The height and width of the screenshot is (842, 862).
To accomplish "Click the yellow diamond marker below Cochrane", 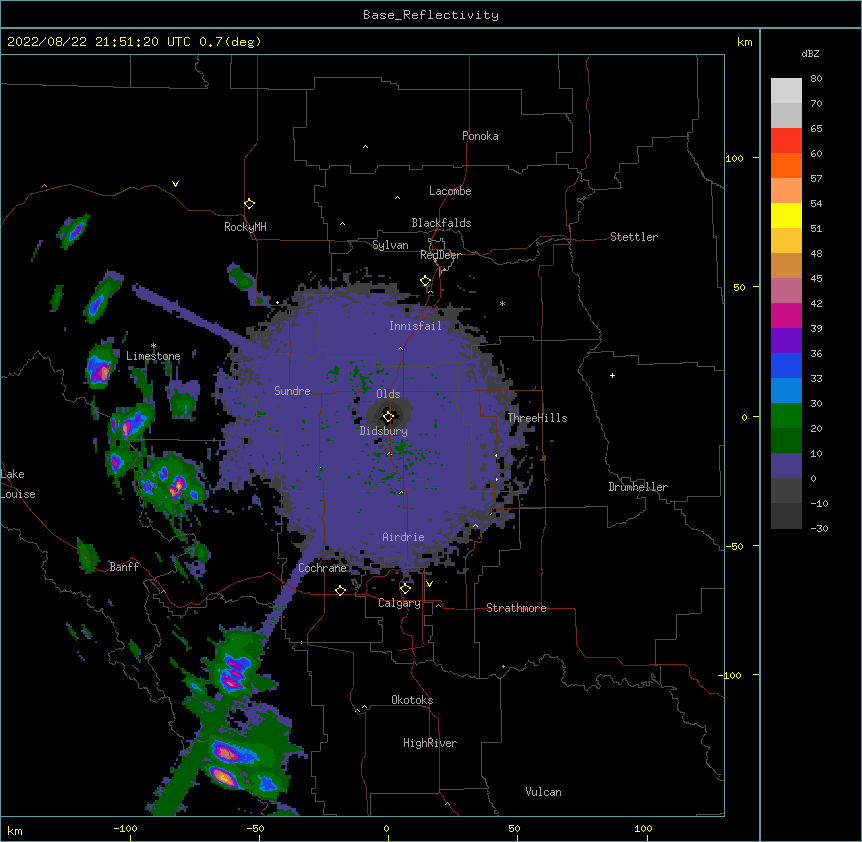I will 340,590.
